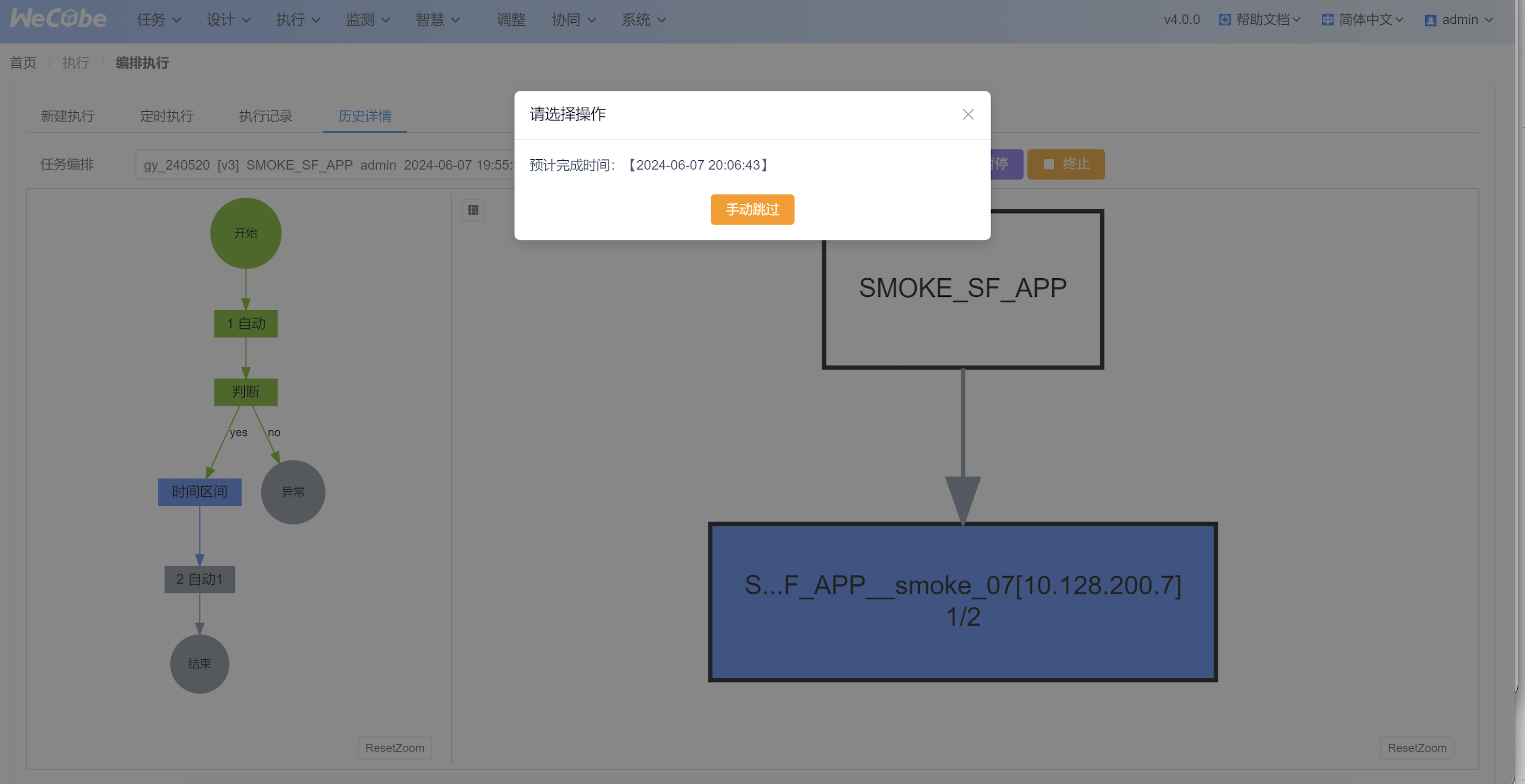Open the 智慧 menu
This screenshot has height=784, width=1525.
click(438, 20)
